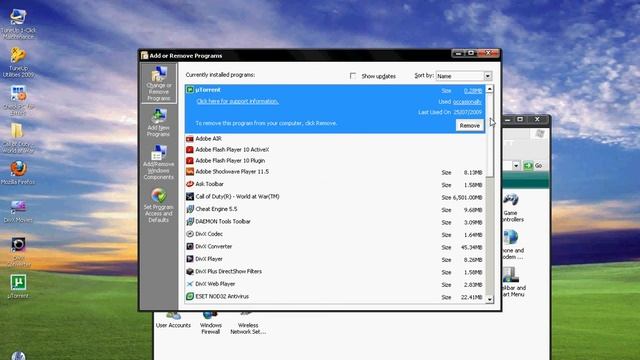This screenshot has width=640, height=360.
Task: Click Cheat Engine 5.5 icon
Action: point(190,209)
